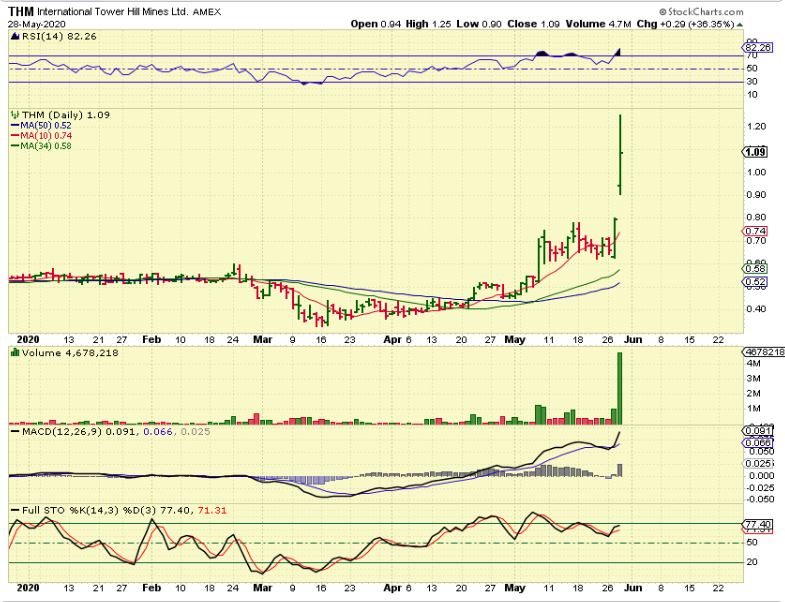The width and height of the screenshot is (785, 602).
Task: Click the 1.20 price axis label
Action: click(756, 127)
